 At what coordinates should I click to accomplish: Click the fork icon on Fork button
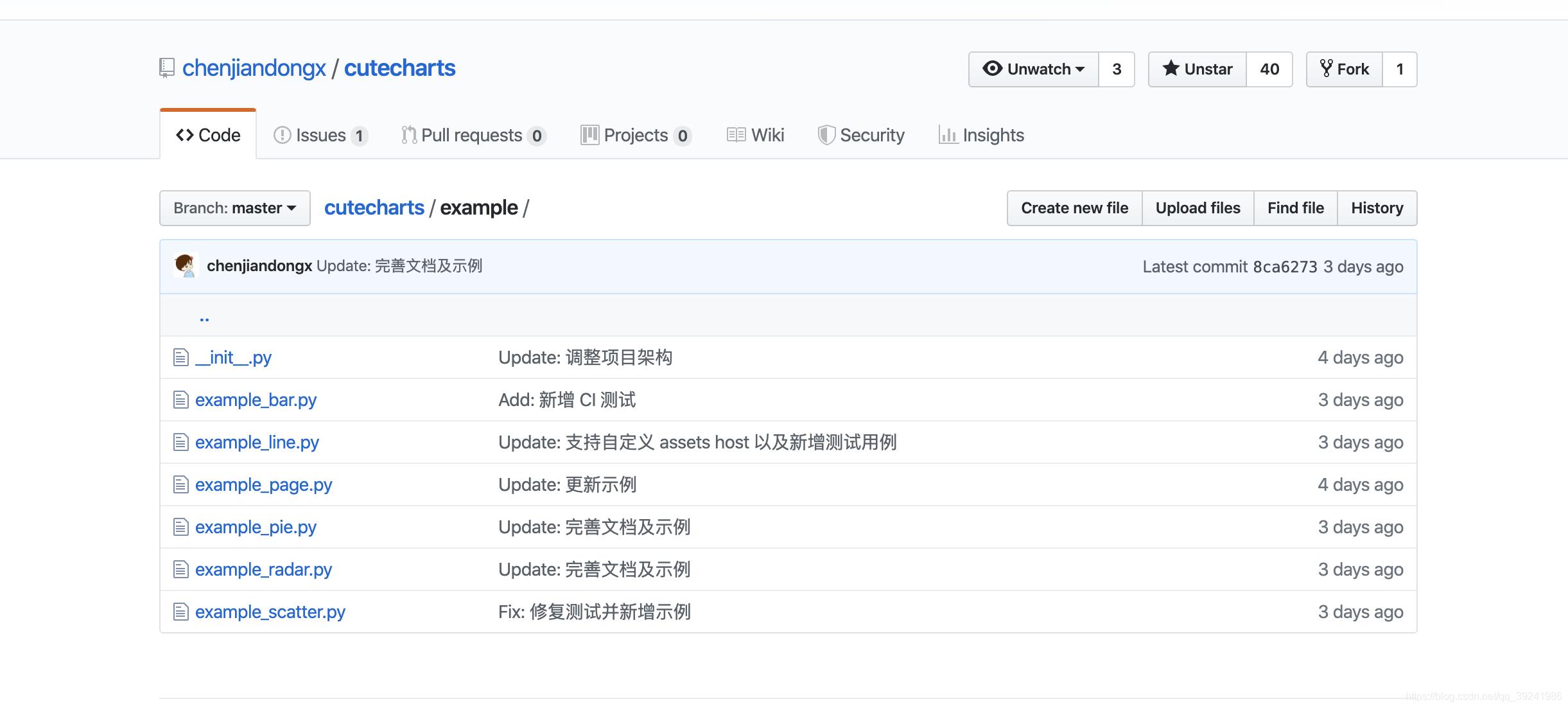point(1326,68)
